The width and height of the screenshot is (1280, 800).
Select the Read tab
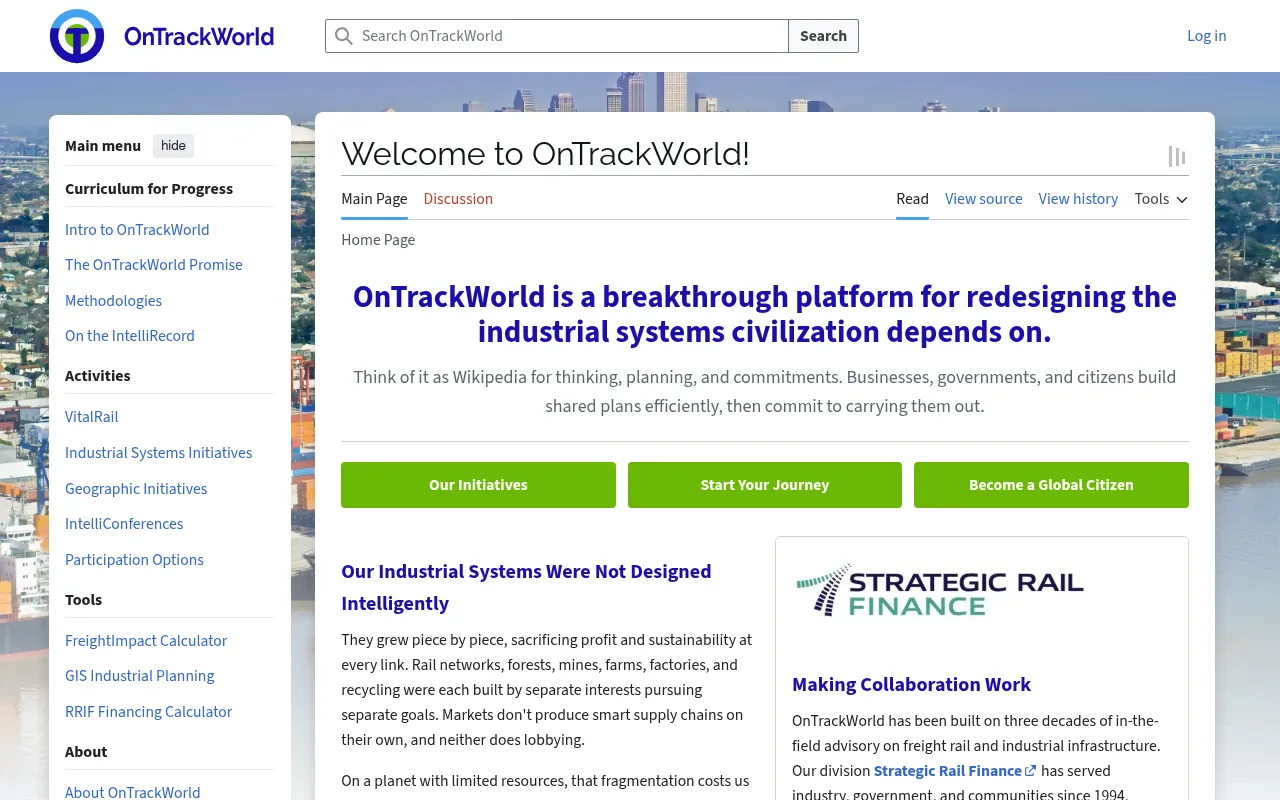coord(912,199)
